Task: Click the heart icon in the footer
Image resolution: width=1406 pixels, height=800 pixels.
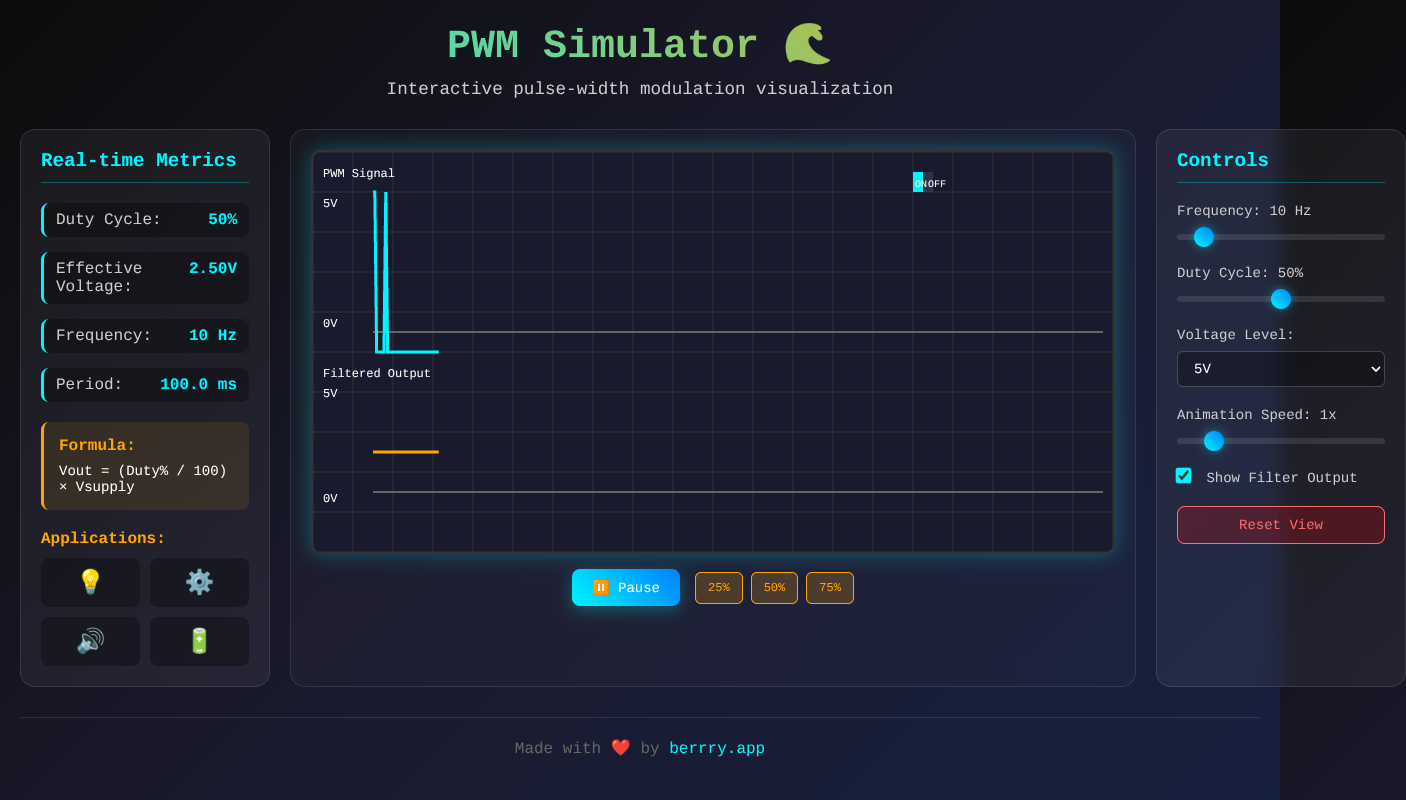Action: (620, 747)
